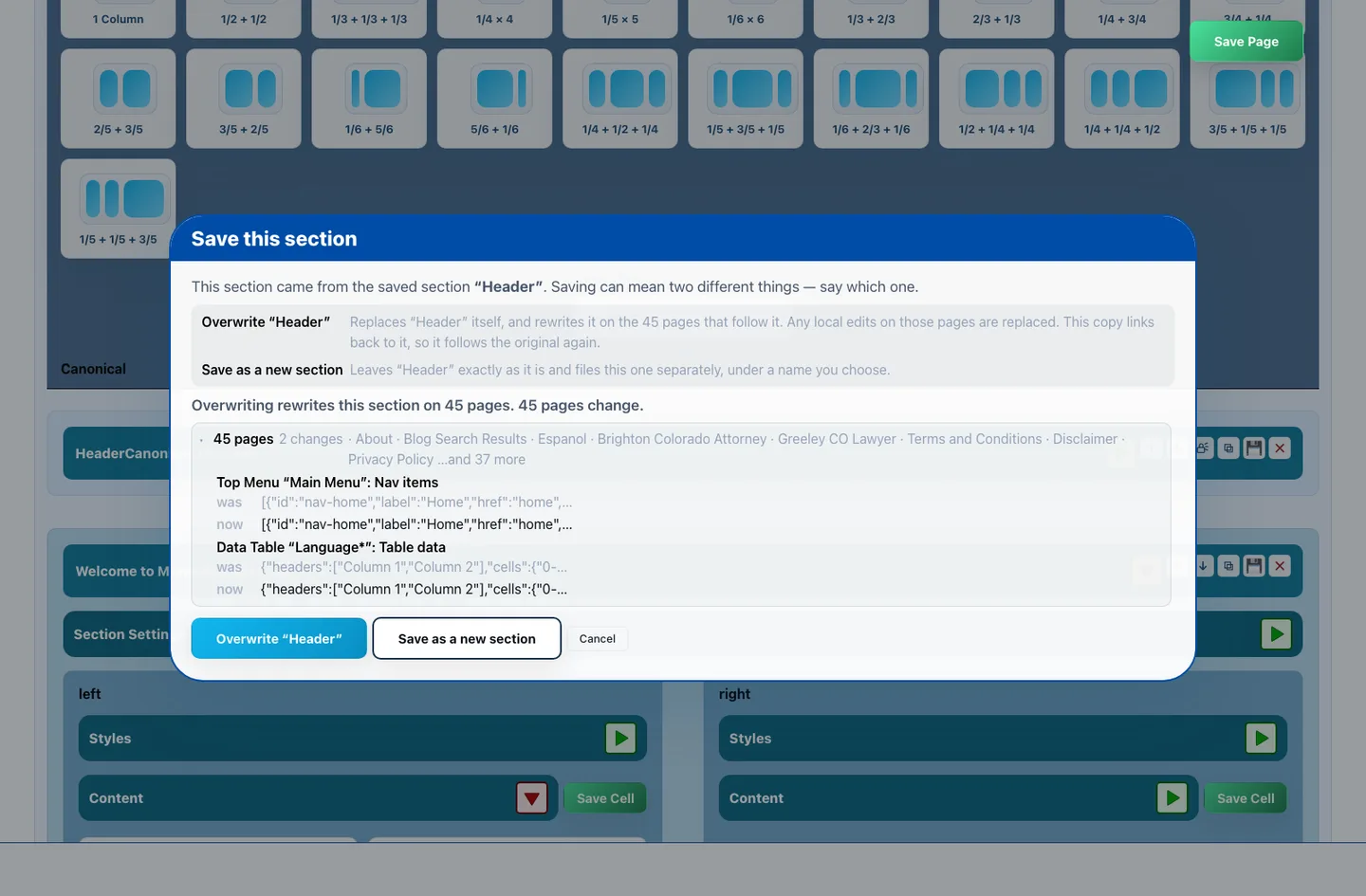
Task: Click the "right" column label
Action: click(x=734, y=694)
